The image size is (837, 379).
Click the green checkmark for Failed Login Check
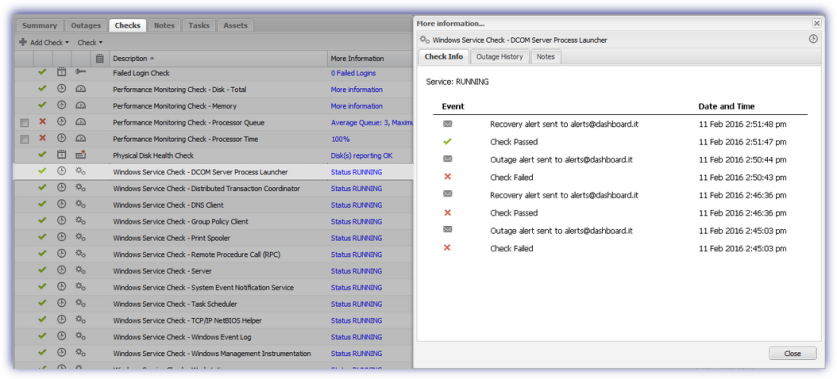click(x=43, y=72)
